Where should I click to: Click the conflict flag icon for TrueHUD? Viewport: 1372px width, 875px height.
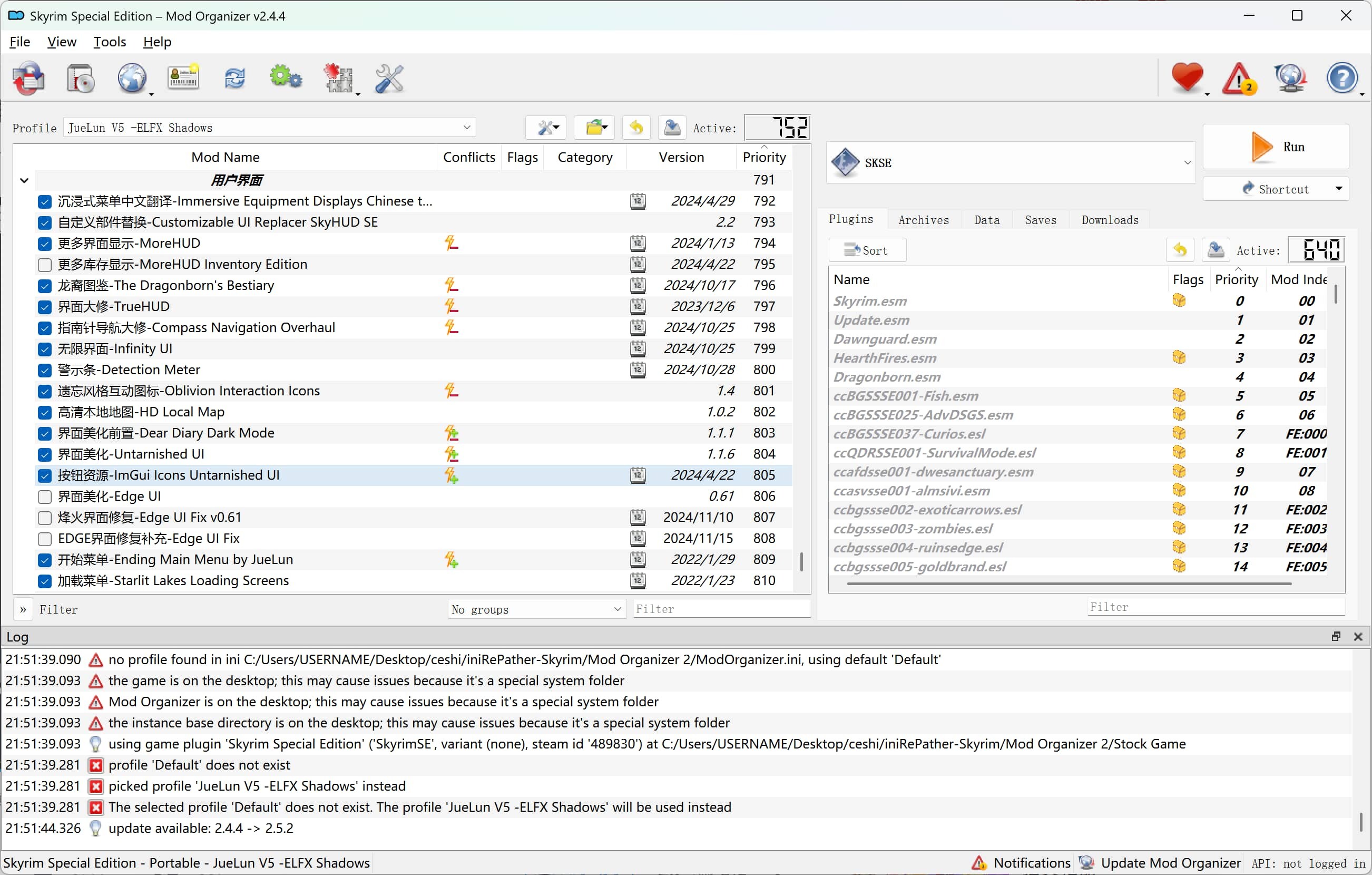click(x=451, y=307)
